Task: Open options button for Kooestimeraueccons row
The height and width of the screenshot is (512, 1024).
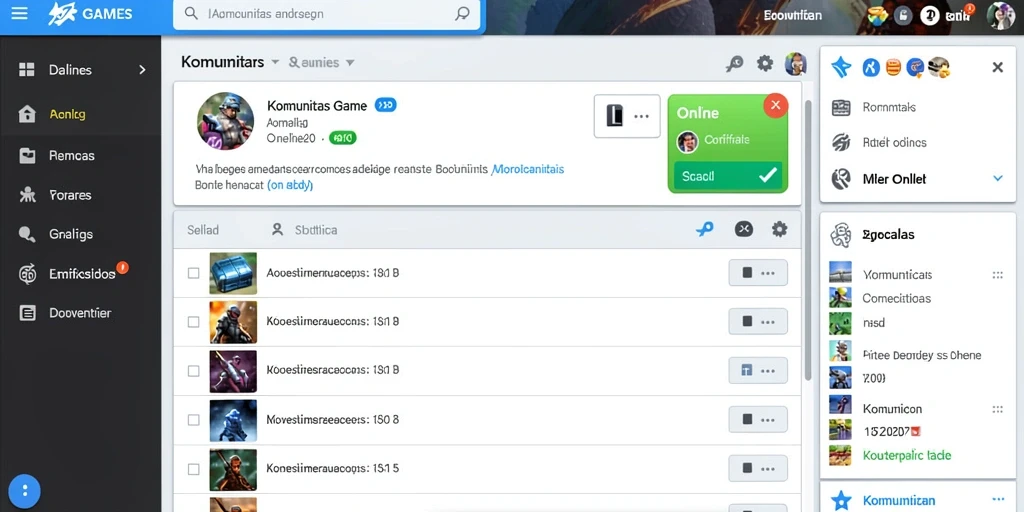Action: [x=758, y=321]
